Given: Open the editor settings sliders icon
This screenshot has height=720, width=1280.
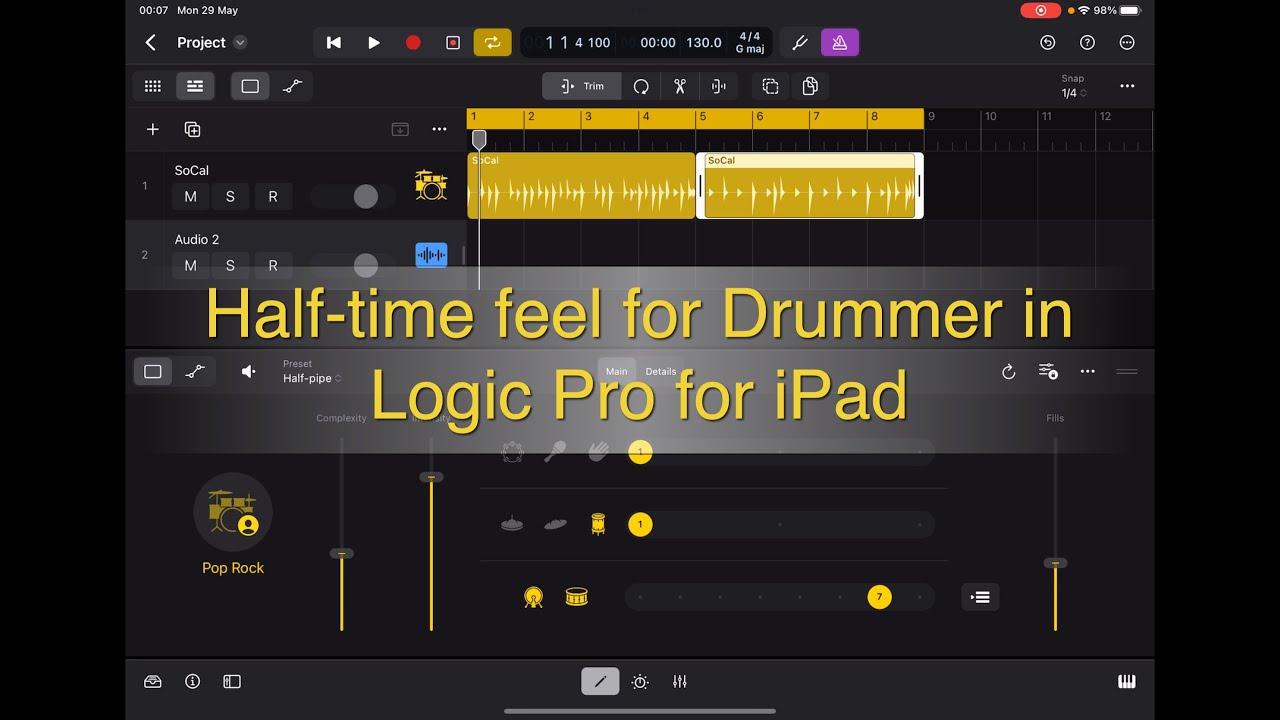Looking at the screenshot, I should click(x=1048, y=372).
